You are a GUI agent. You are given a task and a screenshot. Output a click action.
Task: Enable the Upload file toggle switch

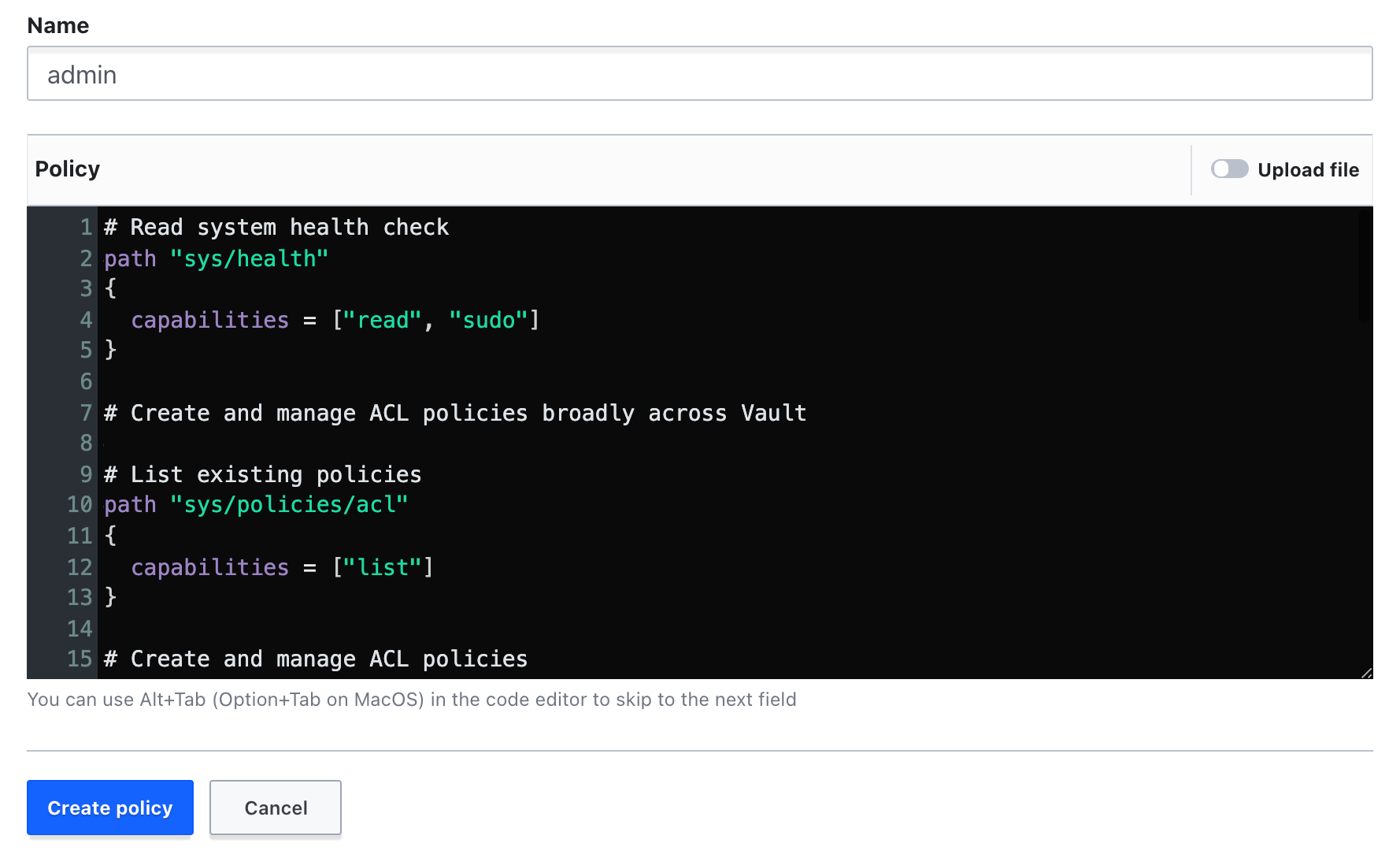(x=1228, y=169)
